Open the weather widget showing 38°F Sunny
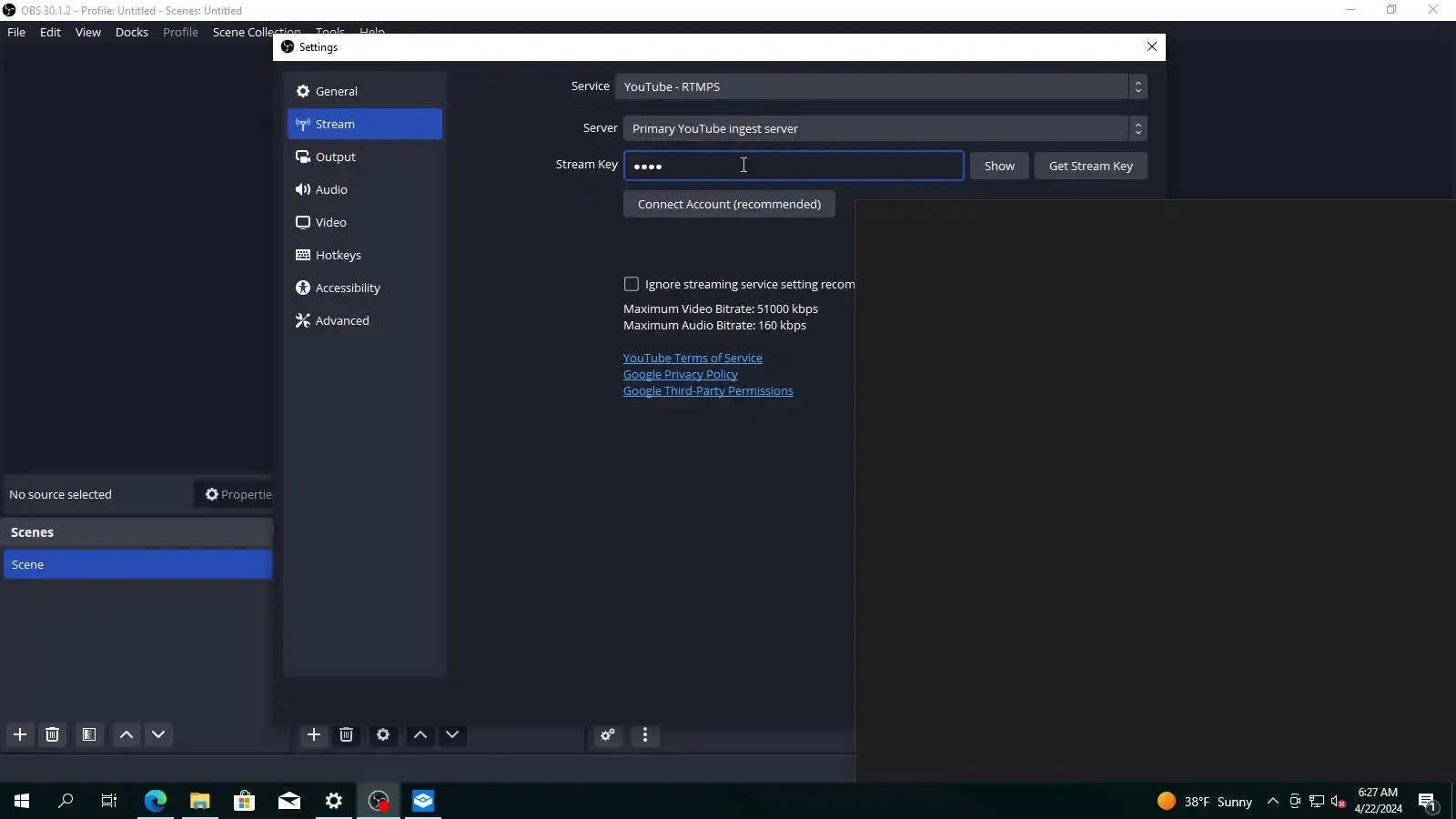This screenshot has width=1456, height=819. coord(1205,801)
